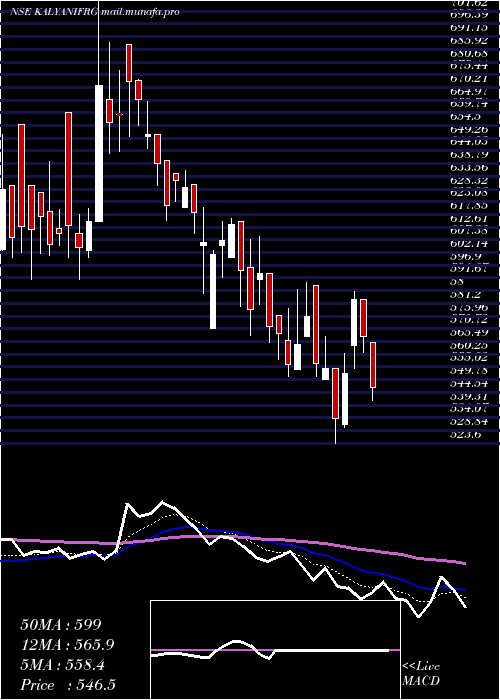Screen dimensions: 500x700
Task: Open the MACD inset chart box
Action: 275,650
